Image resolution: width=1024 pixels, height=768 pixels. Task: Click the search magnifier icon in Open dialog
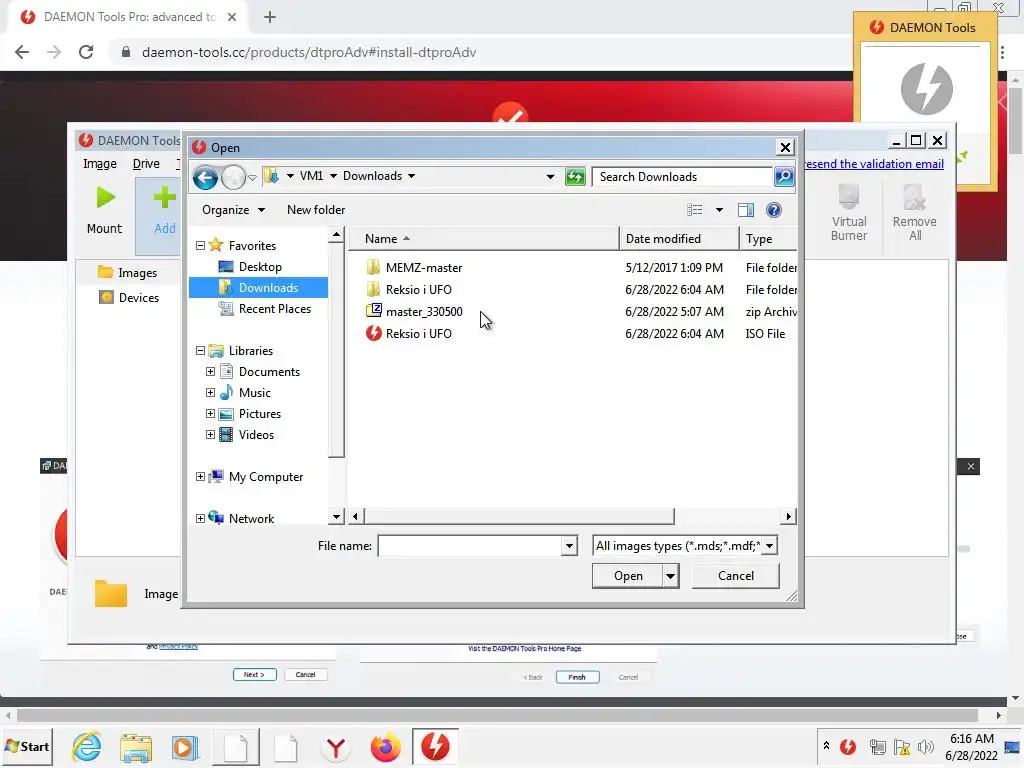[x=784, y=177]
